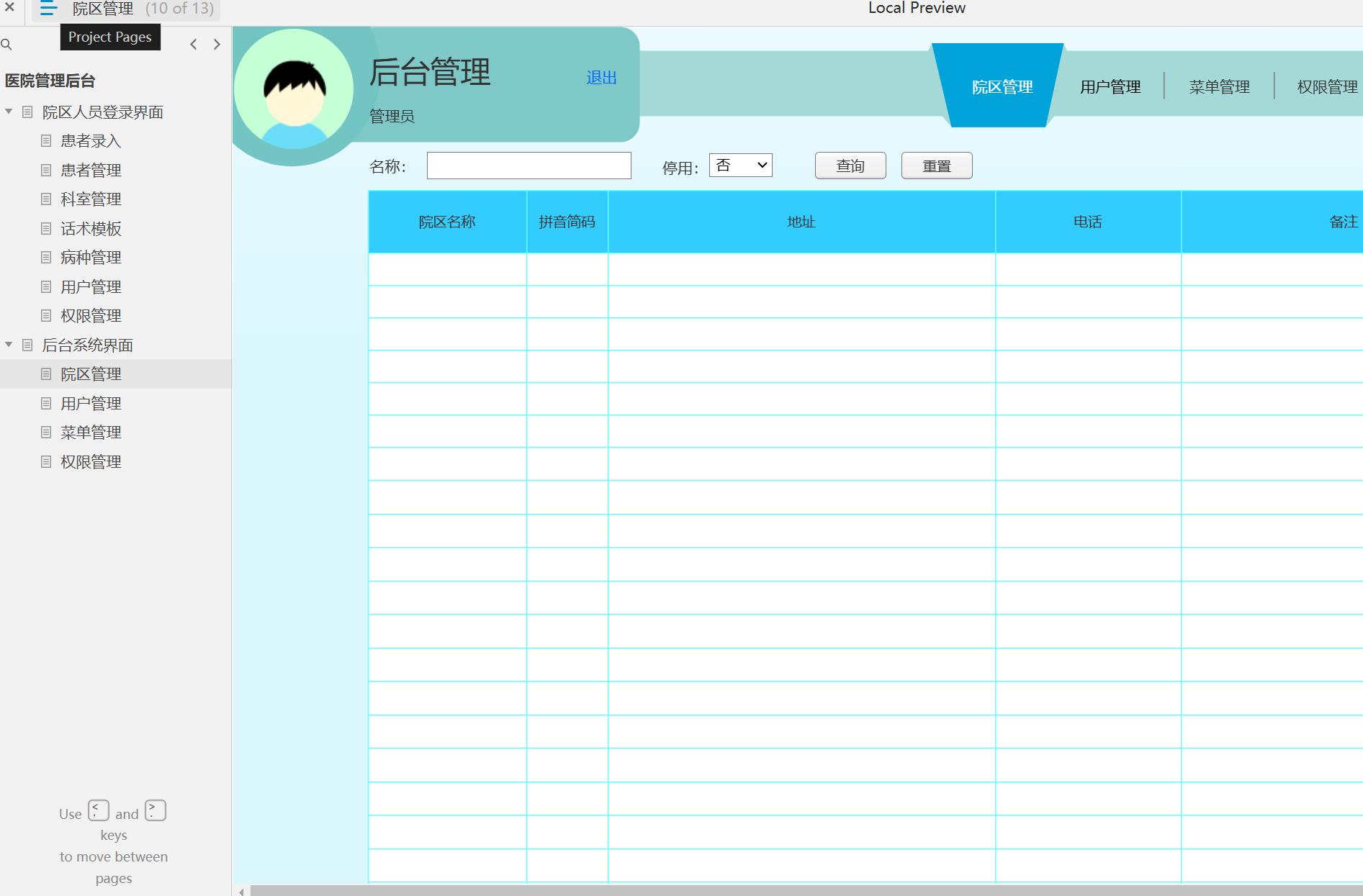Viewport: 1363px width, 896px height.
Task: Focus the 名称 text input field
Action: coord(529,166)
